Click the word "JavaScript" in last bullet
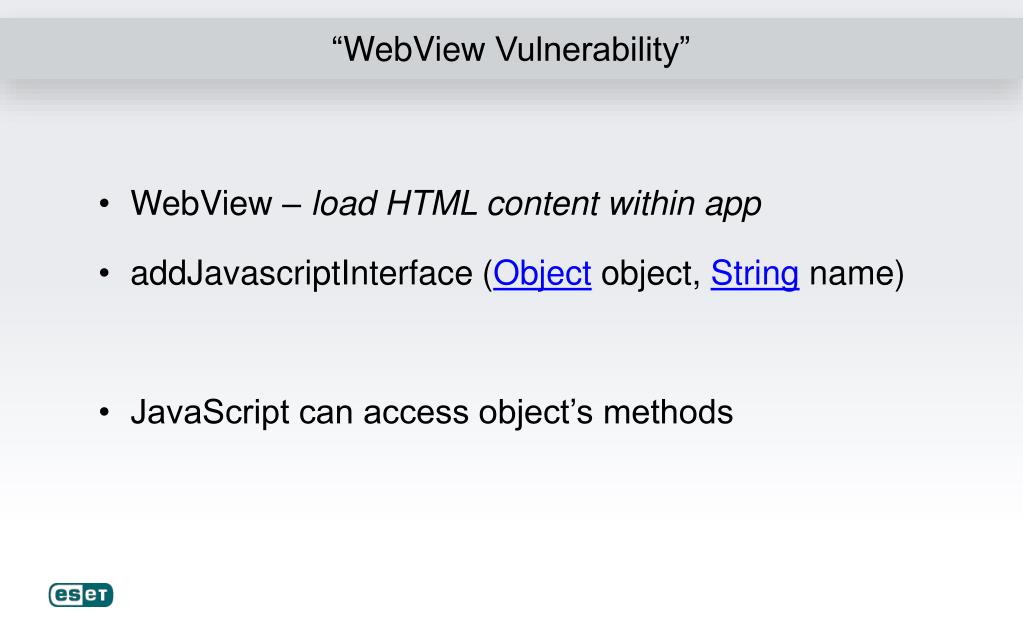Image resolution: width=1023 pixels, height=639 pixels. (210, 413)
